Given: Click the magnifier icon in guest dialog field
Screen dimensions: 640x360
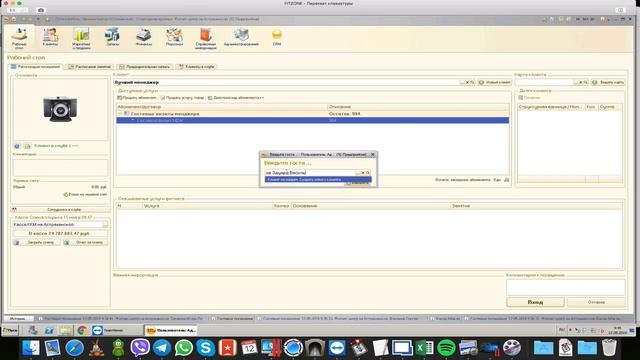Looking at the screenshot, I should (368, 173).
